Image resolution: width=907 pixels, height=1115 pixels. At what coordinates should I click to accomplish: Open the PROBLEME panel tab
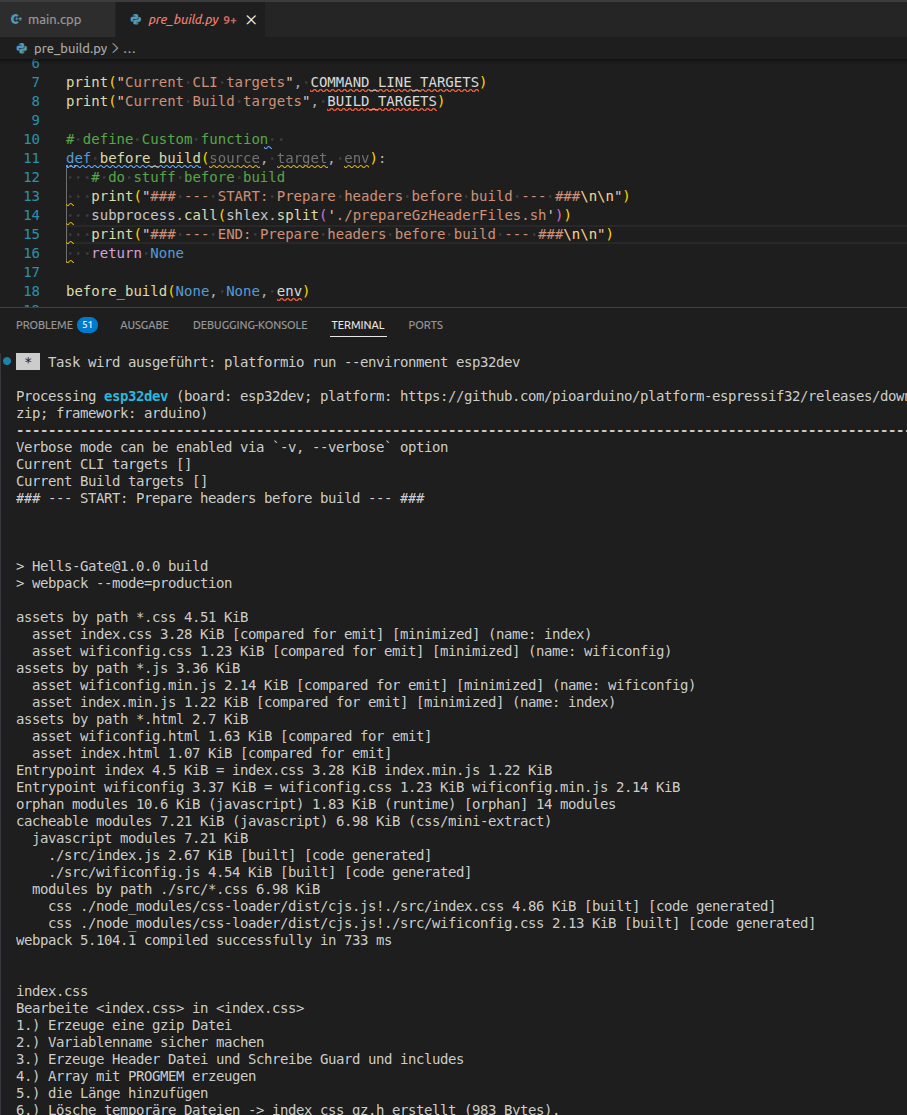point(44,325)
